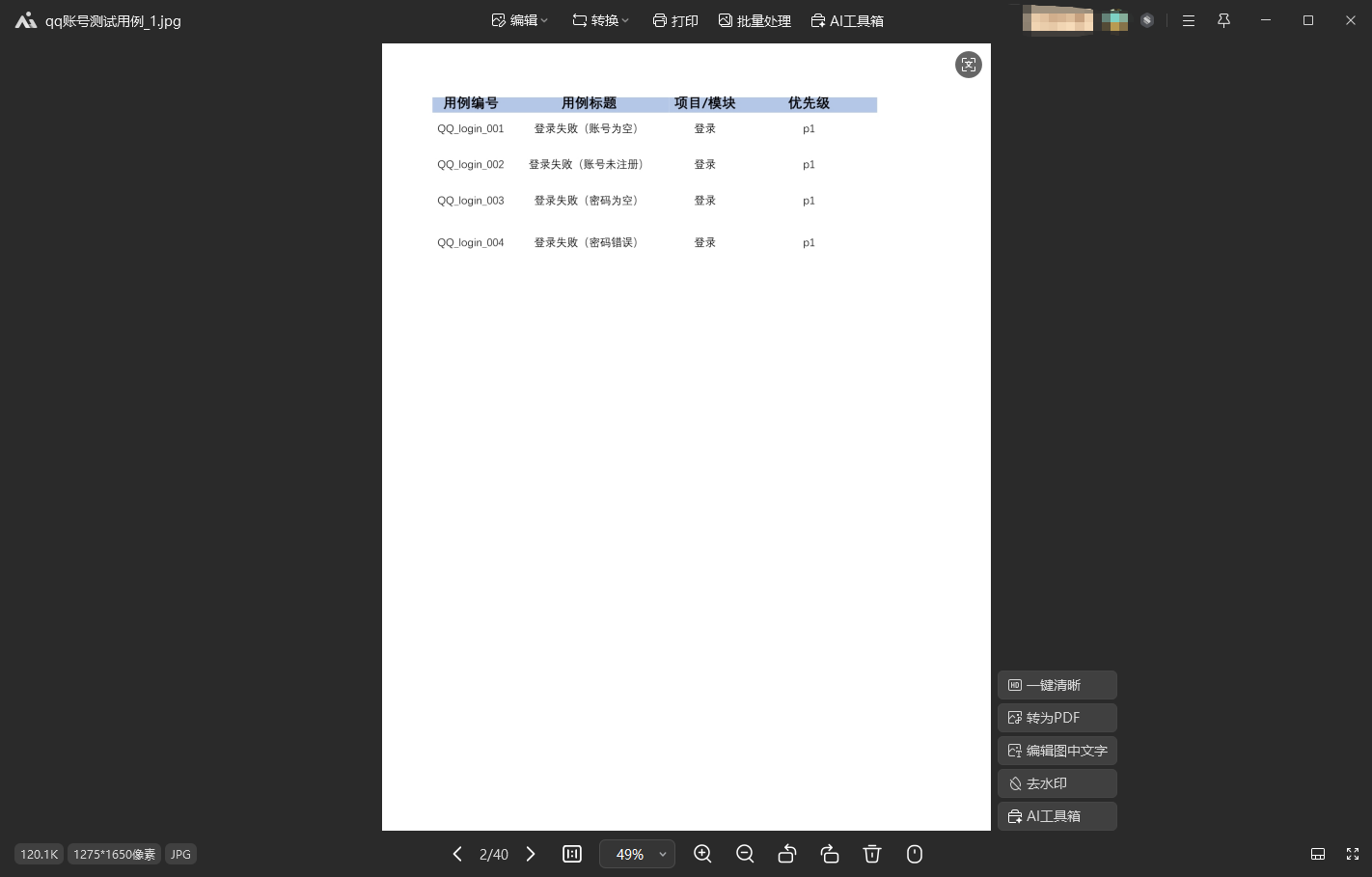1372x877 pixels.
Task: Delete the current image with trash icon
Action: (x=872, y=854)
